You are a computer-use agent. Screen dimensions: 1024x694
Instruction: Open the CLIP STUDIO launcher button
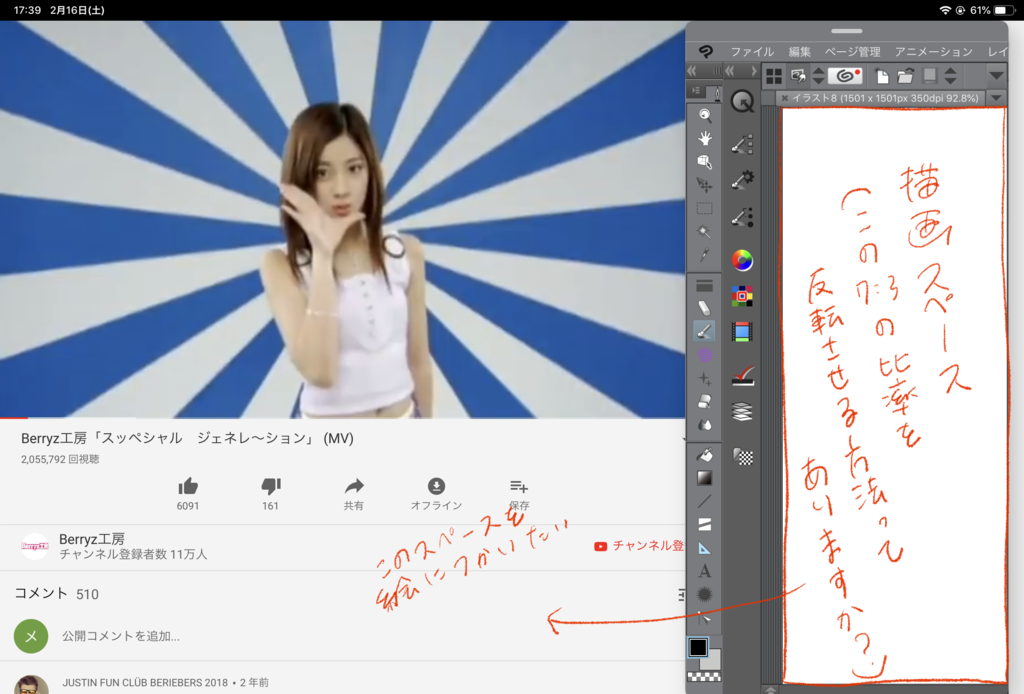[845, 76]
